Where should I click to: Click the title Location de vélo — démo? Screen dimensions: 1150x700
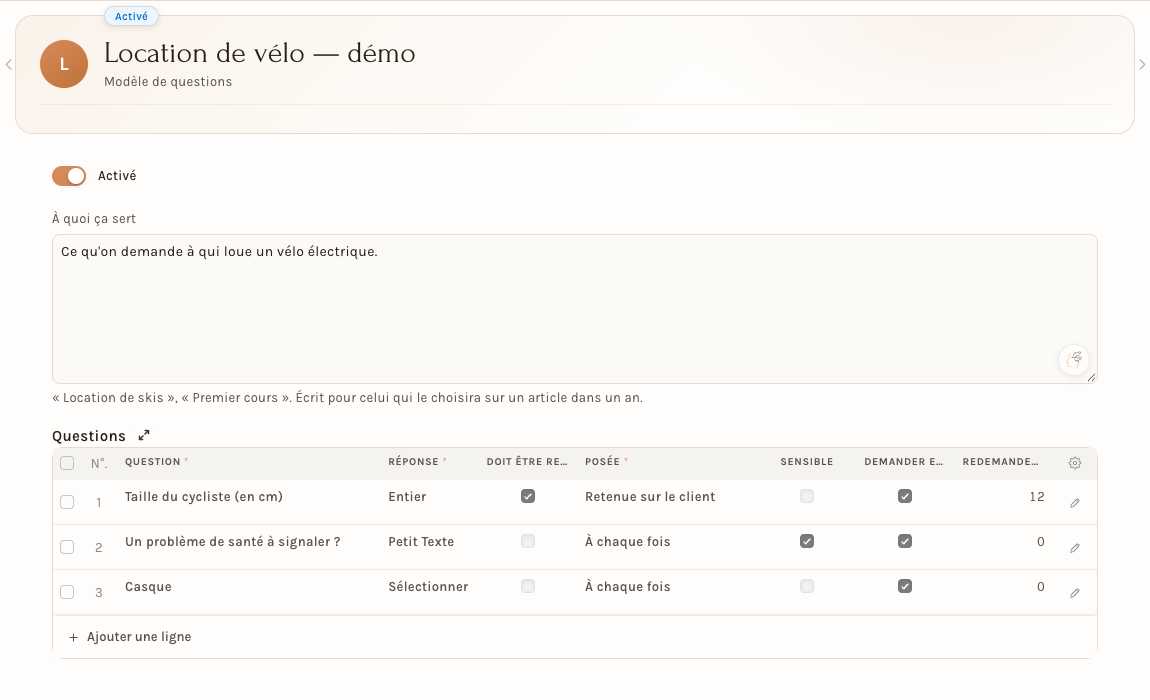pyautogui.click(x=260, y=54)
